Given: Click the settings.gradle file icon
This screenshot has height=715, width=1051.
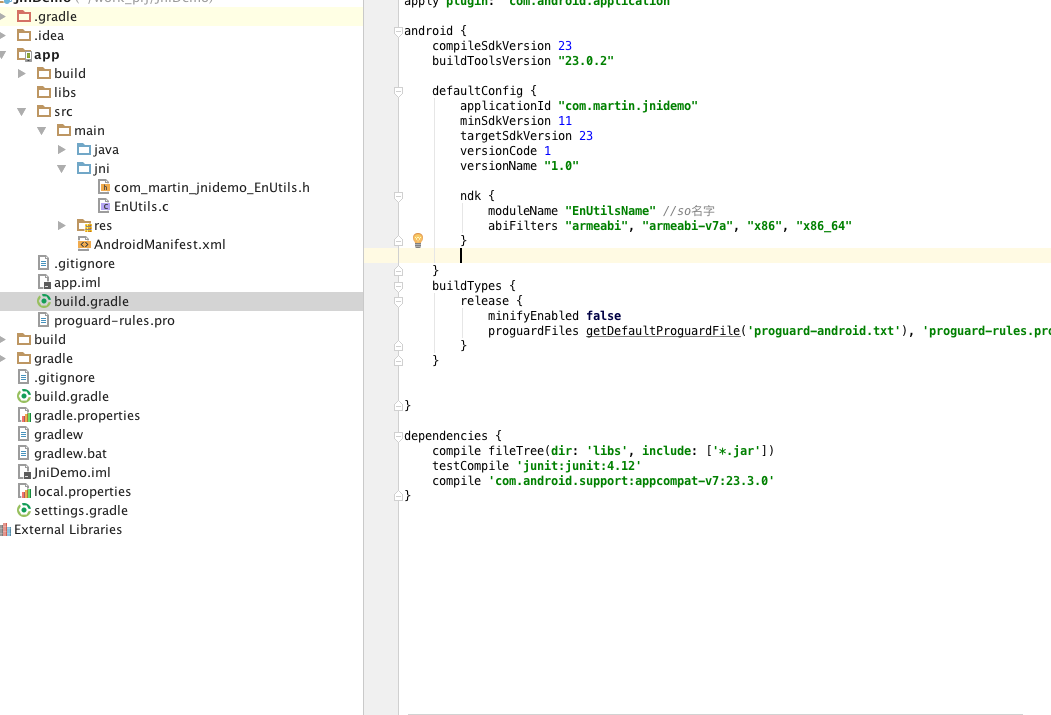Looking at the screenshot, I should [x=24, y=510].
